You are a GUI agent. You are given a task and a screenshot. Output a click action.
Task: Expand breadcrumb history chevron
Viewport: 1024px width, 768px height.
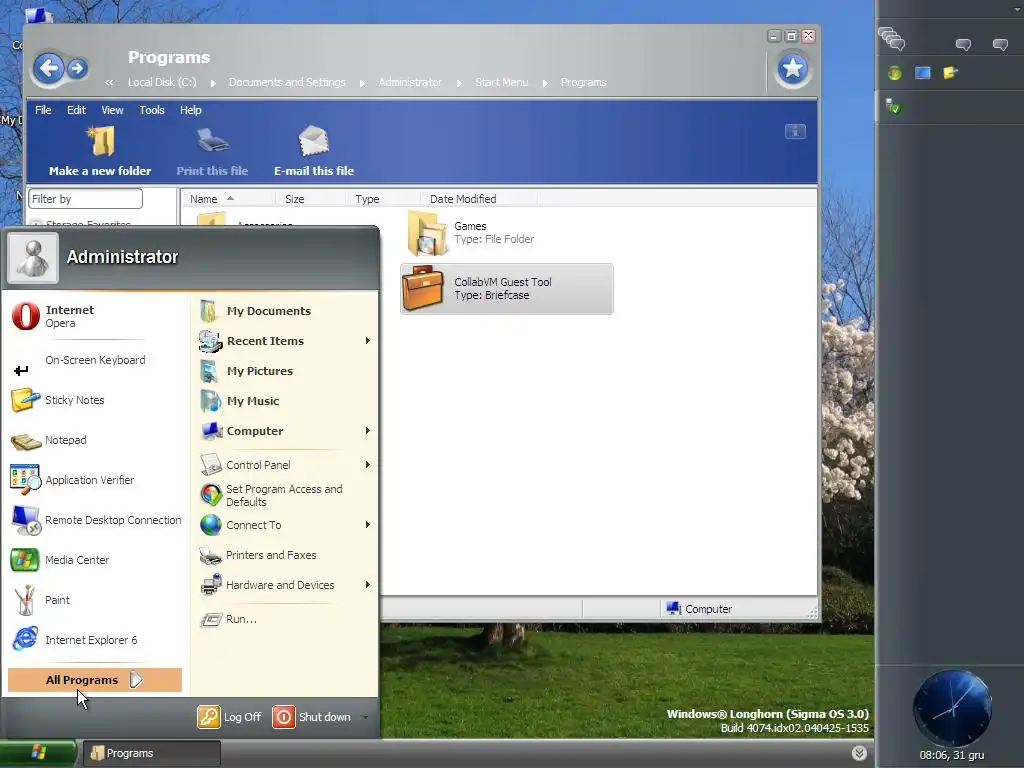point(109,82)
